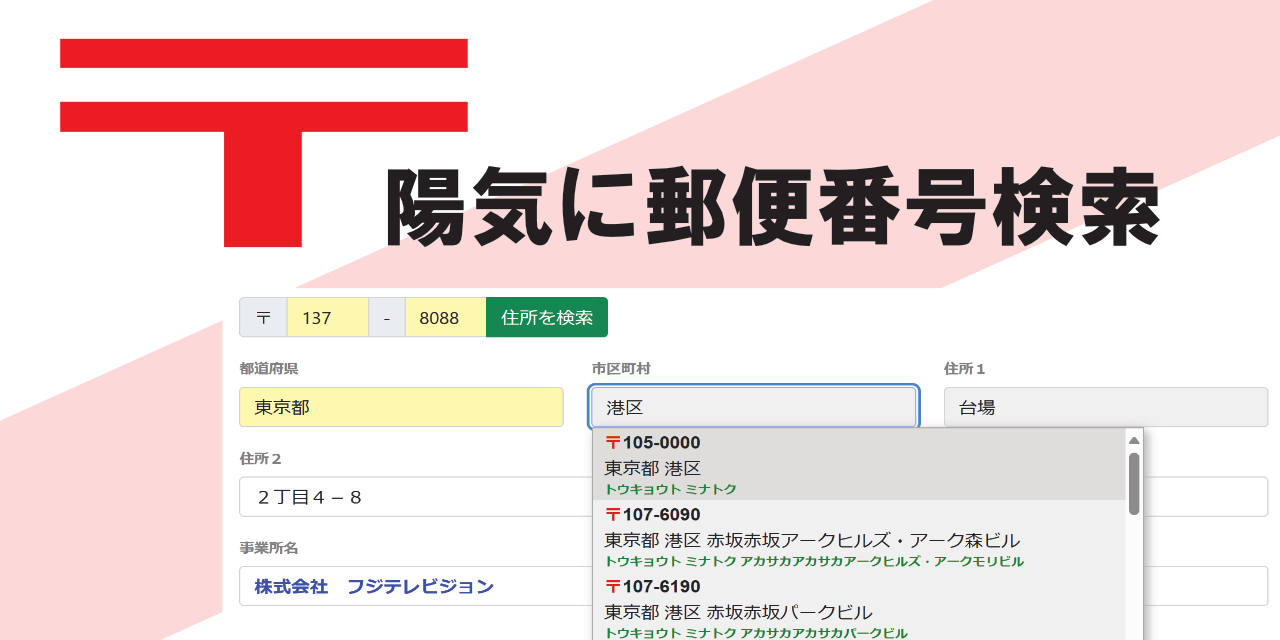This screenshot has height=640, width=1280.
Task: Click the red 〒 icon beside 107-6190
Action: tap(611, 585)
